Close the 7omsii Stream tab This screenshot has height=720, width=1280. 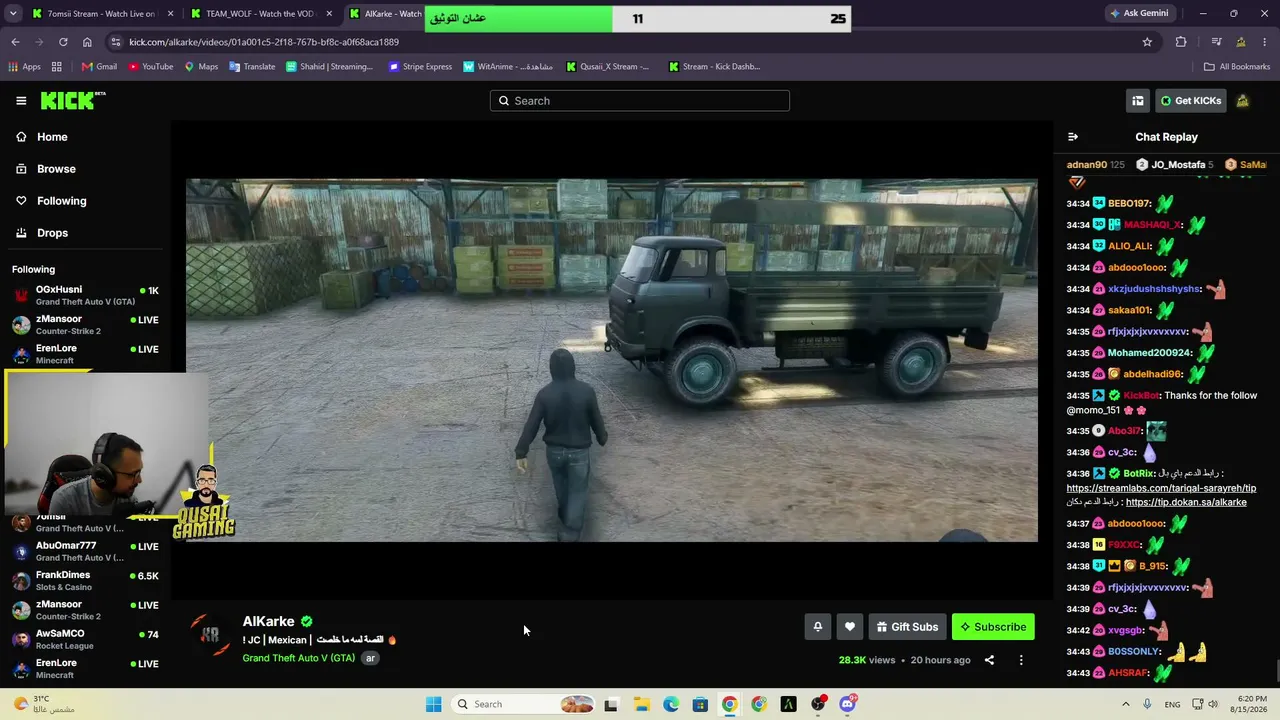(x=171, y=14)
